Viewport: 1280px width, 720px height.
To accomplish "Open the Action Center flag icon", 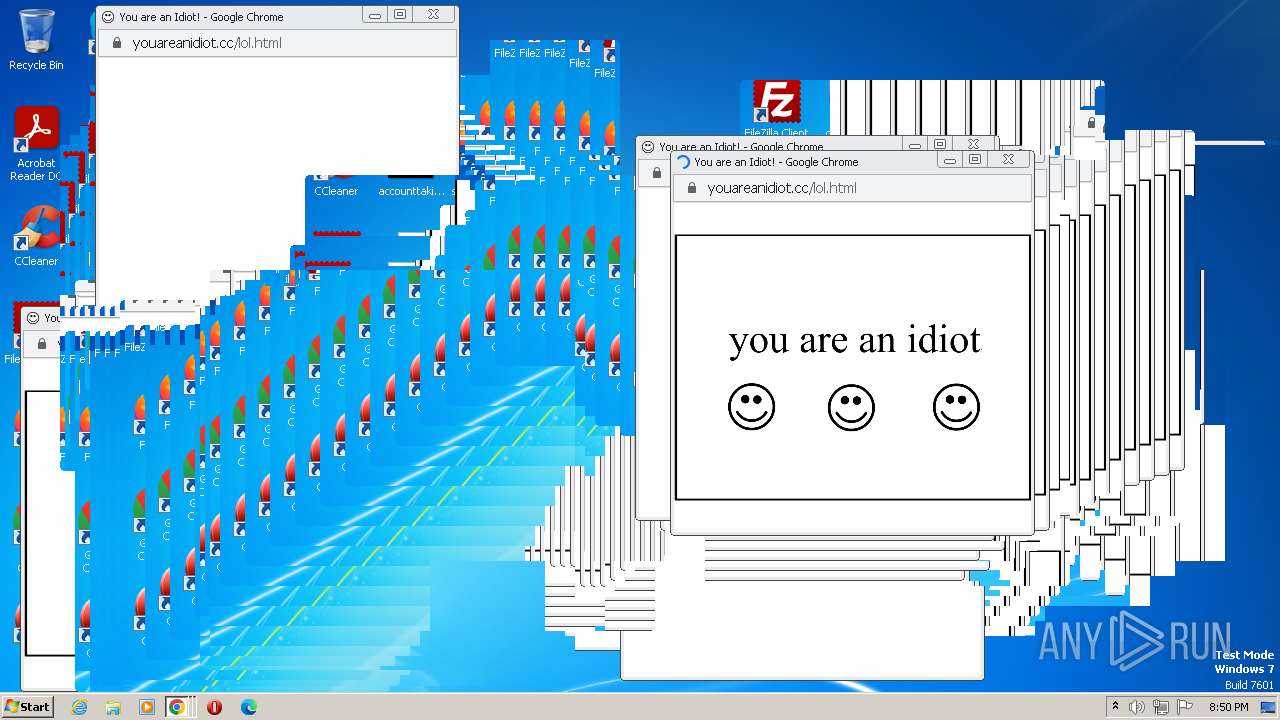I will [1183, 707].
